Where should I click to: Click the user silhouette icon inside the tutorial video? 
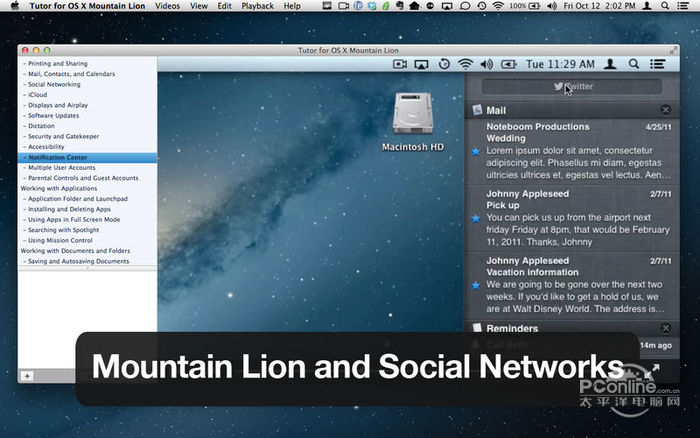(610, 64)
